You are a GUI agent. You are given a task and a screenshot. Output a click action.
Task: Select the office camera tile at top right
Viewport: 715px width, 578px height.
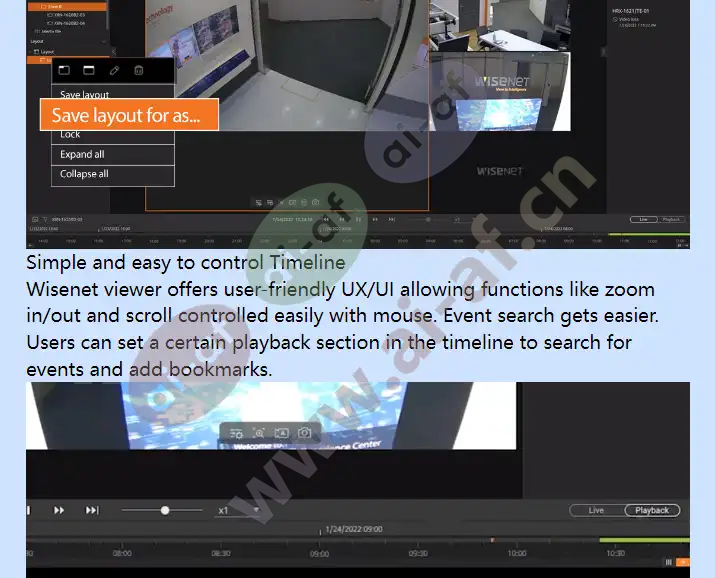(x=500, y=25)
